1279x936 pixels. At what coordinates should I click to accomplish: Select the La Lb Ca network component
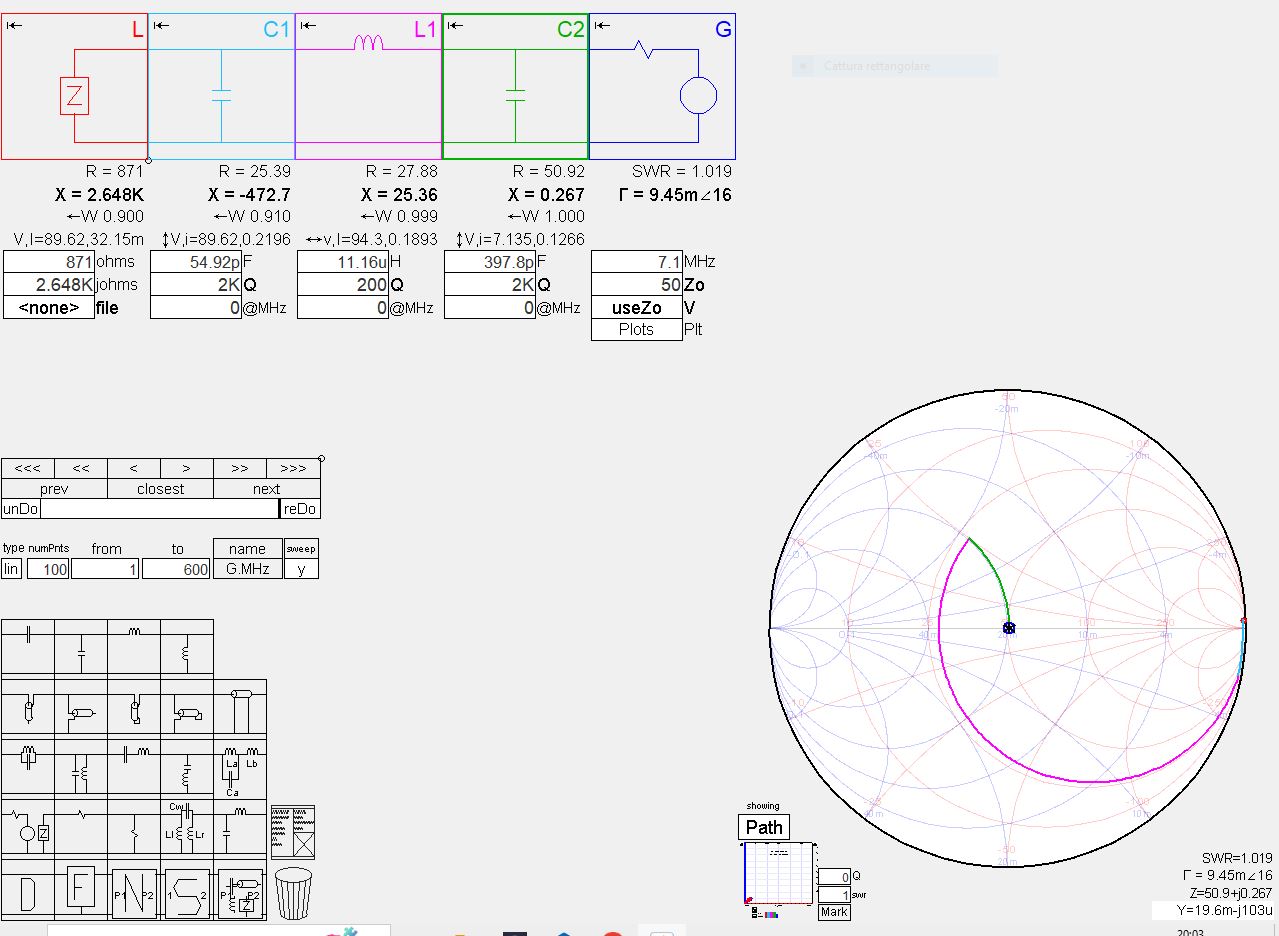pyautogui.click(x=240, y=767)
